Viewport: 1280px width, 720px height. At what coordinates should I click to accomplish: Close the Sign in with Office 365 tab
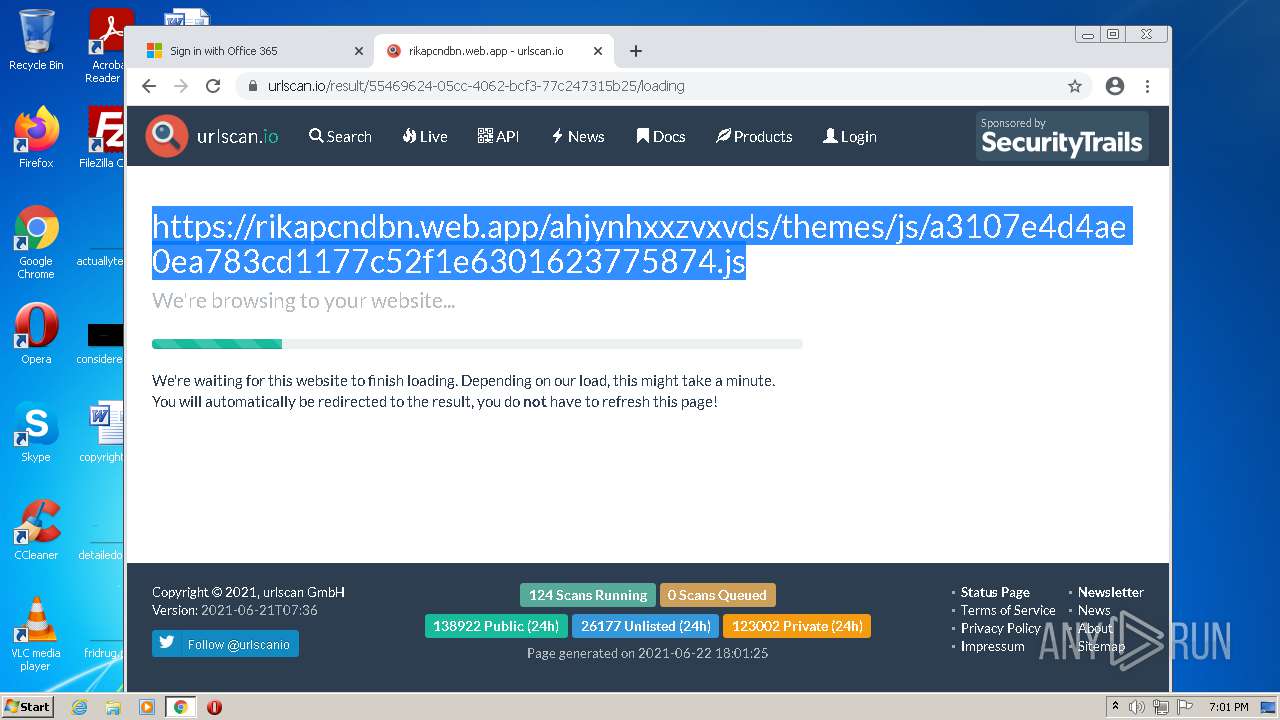point(359,51)
